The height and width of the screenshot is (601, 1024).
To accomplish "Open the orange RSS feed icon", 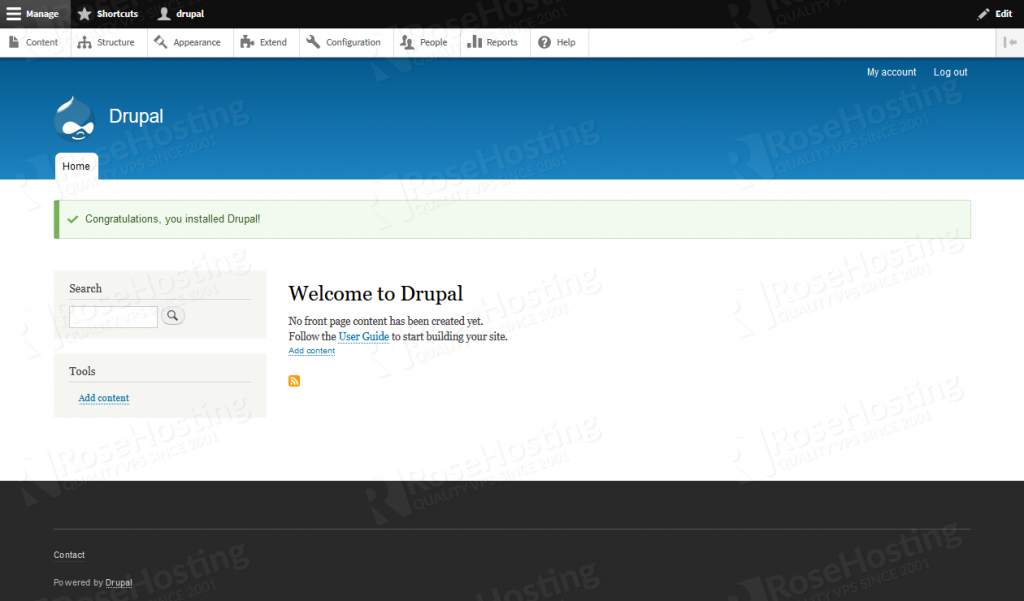I will coord(294,381).
